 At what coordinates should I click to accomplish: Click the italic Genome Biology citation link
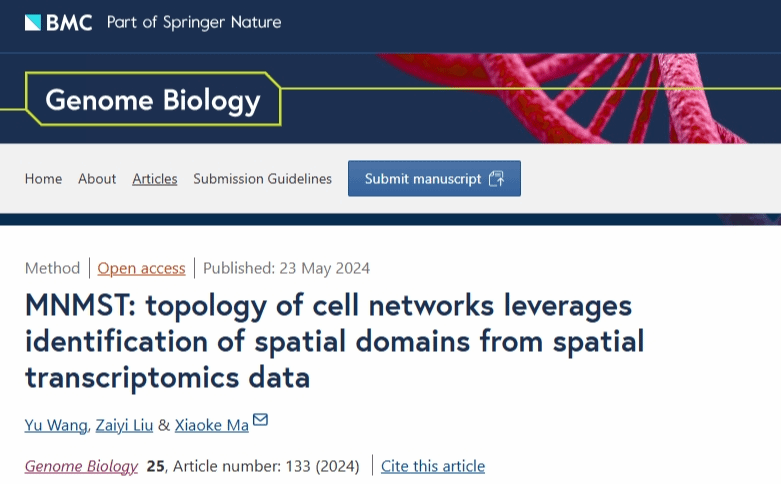tap(81, 466)
